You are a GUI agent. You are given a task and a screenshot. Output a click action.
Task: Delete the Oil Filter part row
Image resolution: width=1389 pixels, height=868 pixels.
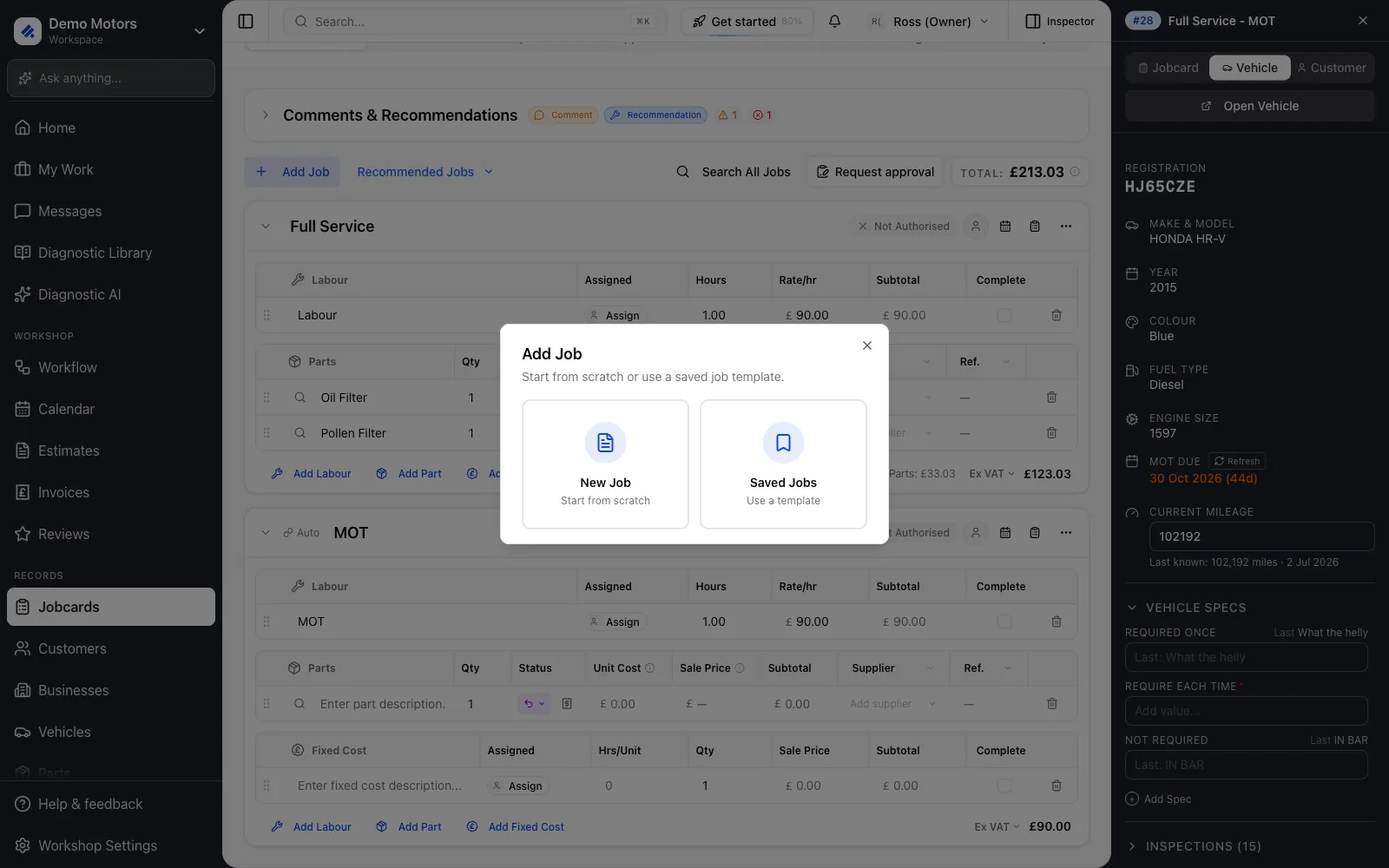[1051, 398]
